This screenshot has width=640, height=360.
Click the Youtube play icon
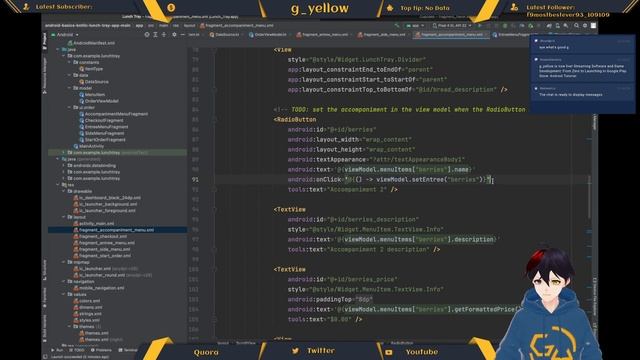(x=389, y=352)
